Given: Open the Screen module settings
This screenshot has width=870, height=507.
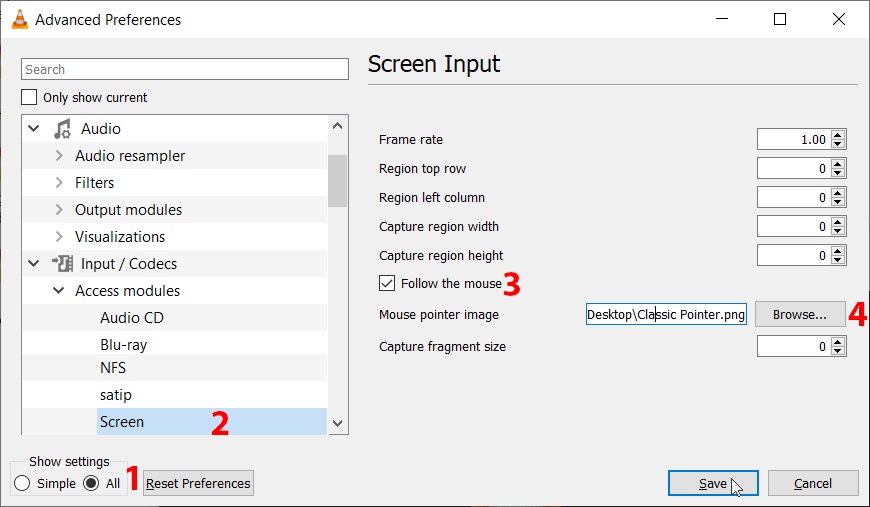Looking at the screenshot, I should point(122,422).
